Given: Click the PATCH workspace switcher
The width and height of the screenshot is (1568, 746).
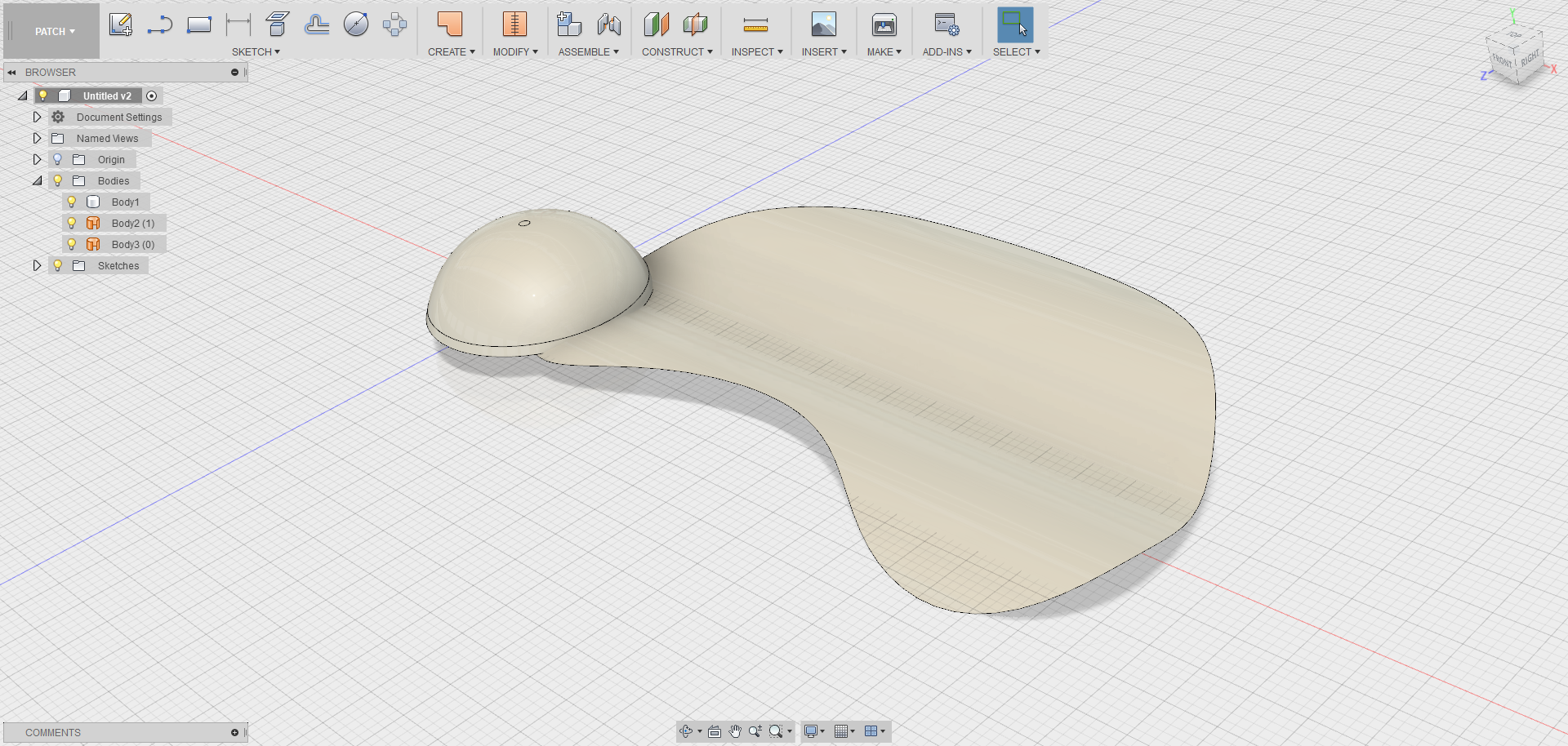Looking at the screenshot, I should point(51,31).
